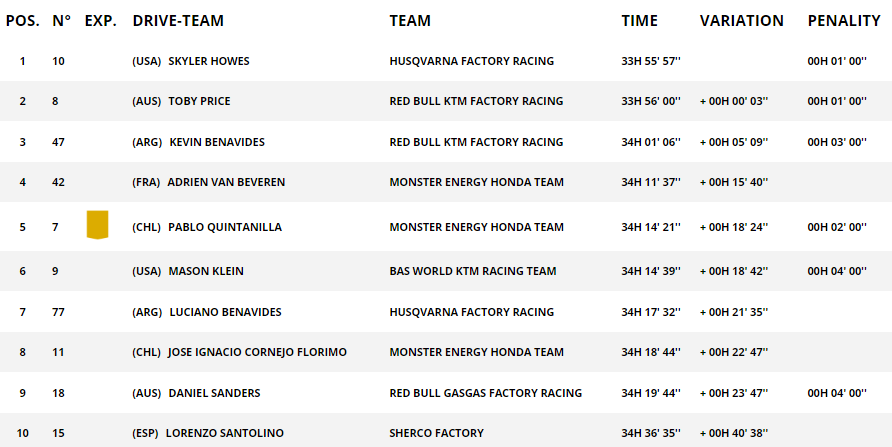This screenshot has height=447, width=892.
Task: Click the POS. column header
Action: (23, 20)
